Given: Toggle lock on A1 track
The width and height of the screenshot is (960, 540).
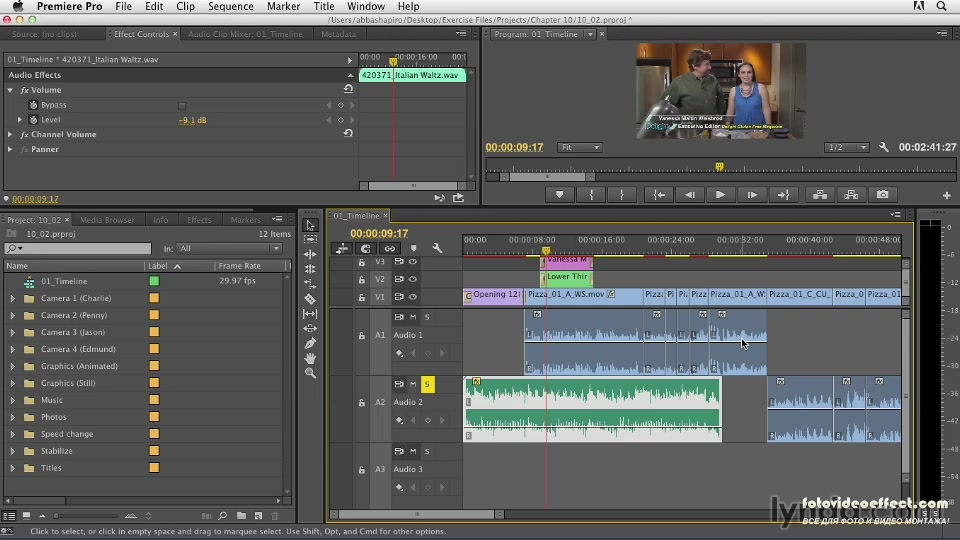Looking at the screenshot, I should (x=362, y=335).
